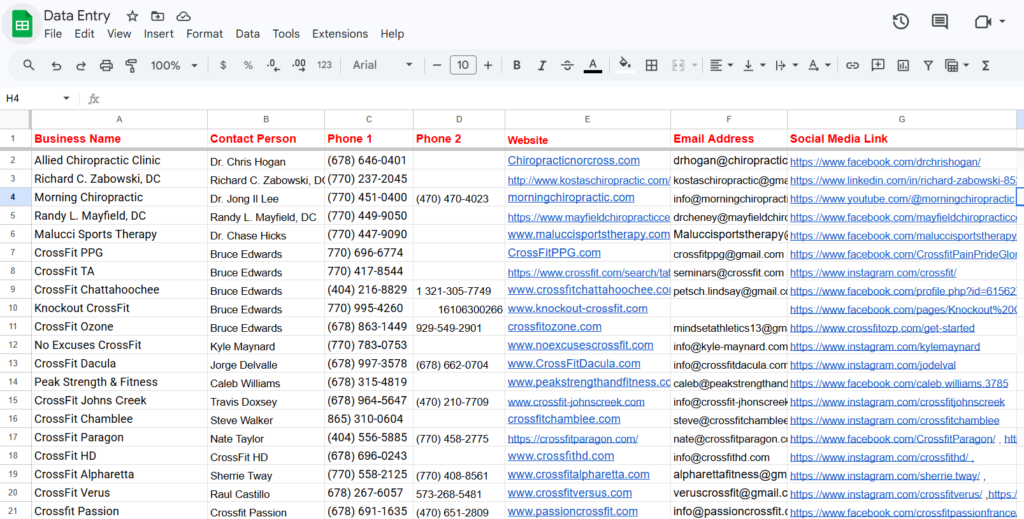
Task: Select the Business Name header cell
Action: (119, 138)
